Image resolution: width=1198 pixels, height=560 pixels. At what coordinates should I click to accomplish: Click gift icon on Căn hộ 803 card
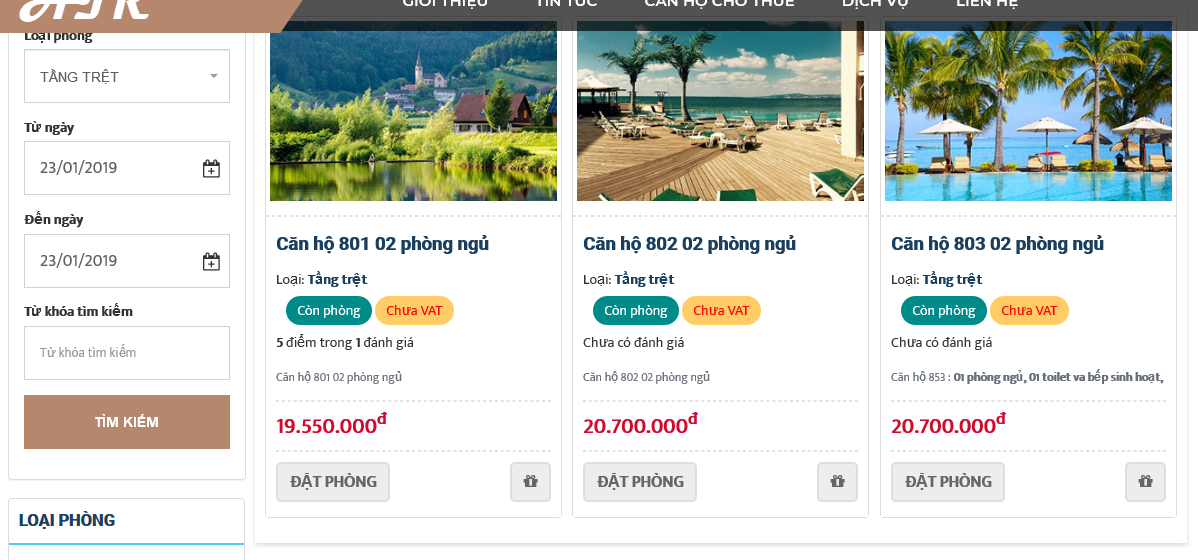click(x=1145, y=482)
